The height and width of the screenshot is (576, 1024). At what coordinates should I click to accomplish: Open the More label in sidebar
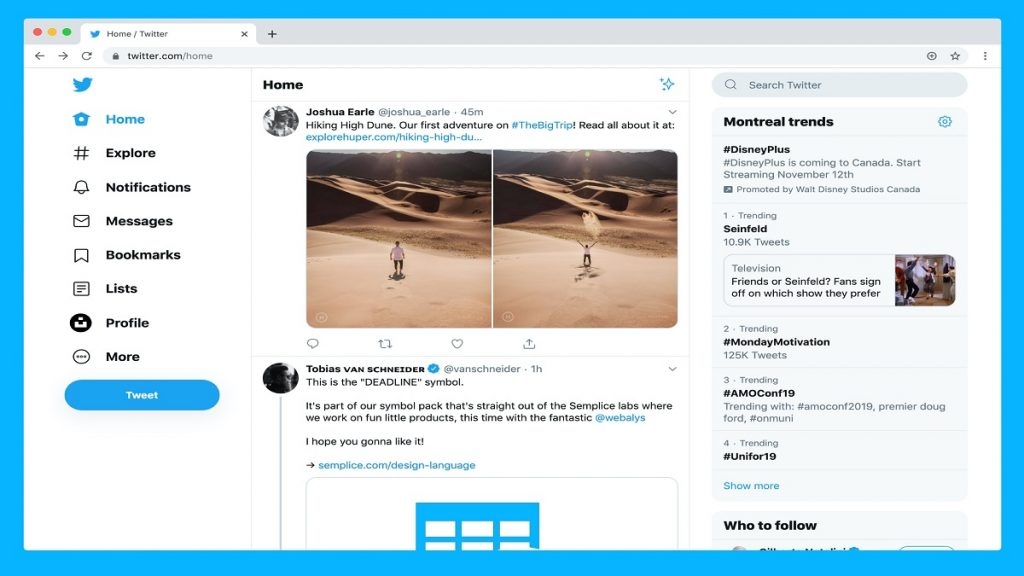(x=123, y=357)
